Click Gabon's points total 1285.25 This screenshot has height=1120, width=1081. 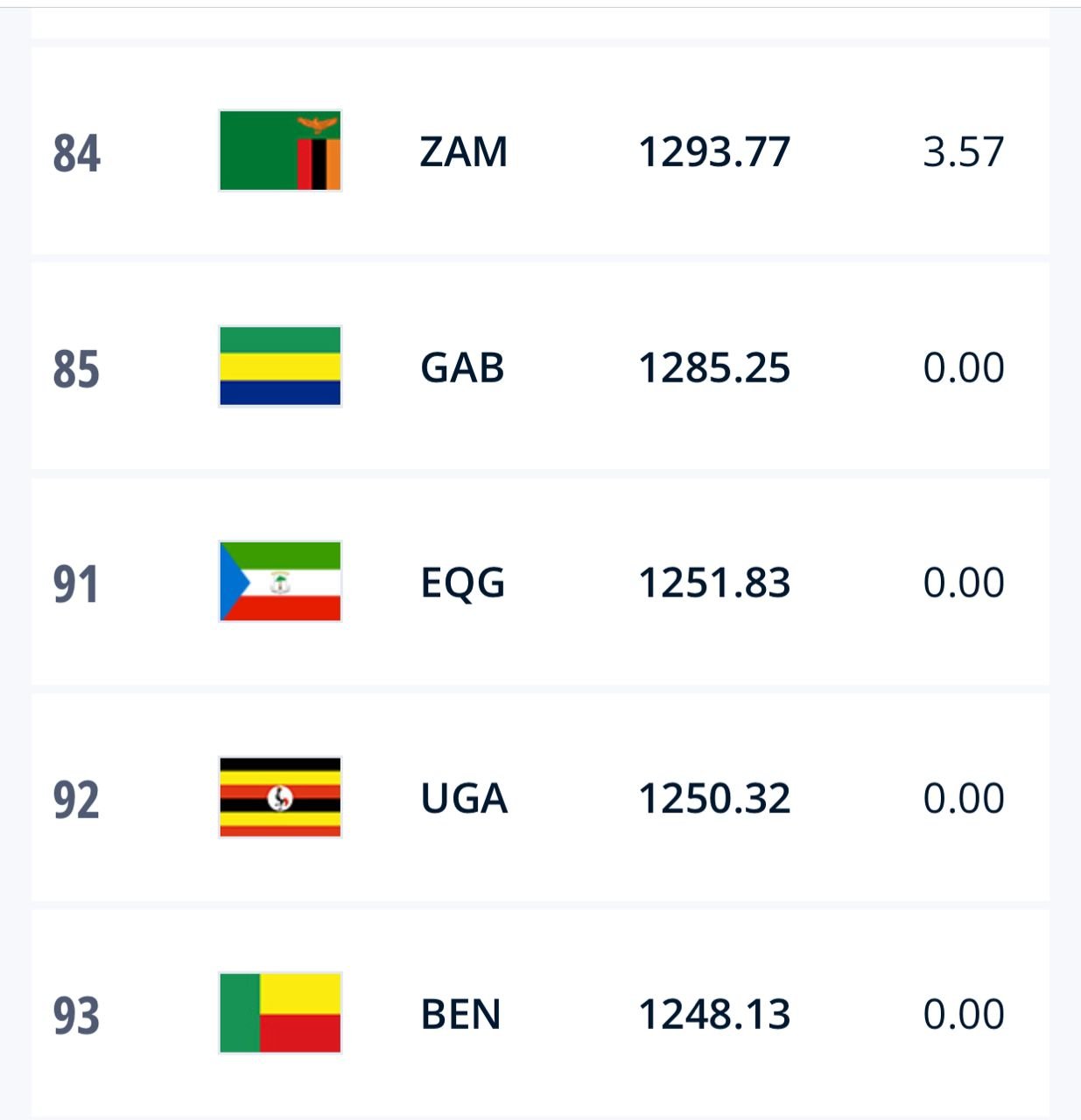(x=714, y=367)
